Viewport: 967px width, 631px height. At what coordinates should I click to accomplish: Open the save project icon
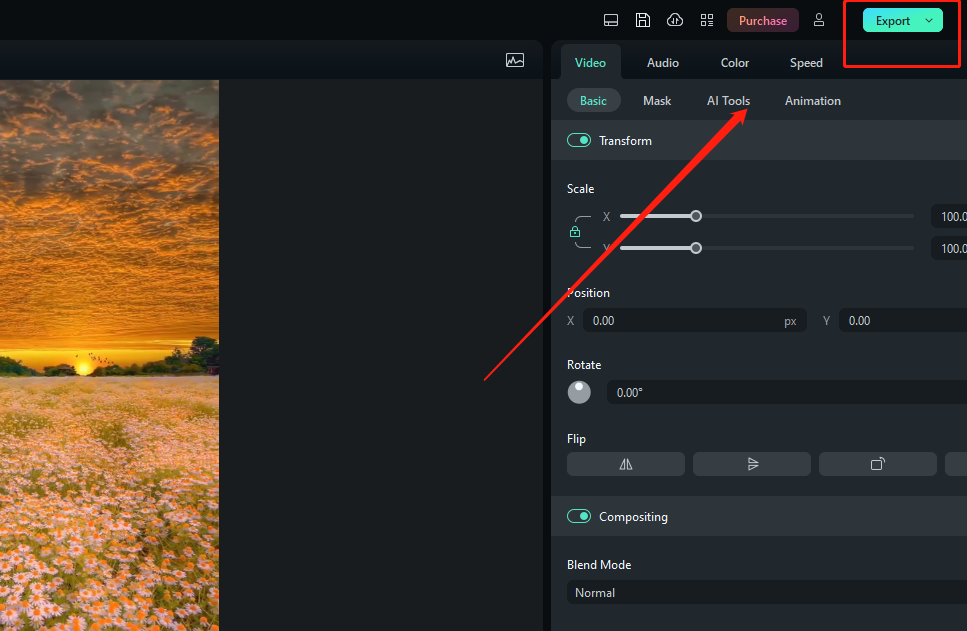[x=642, y=19]
